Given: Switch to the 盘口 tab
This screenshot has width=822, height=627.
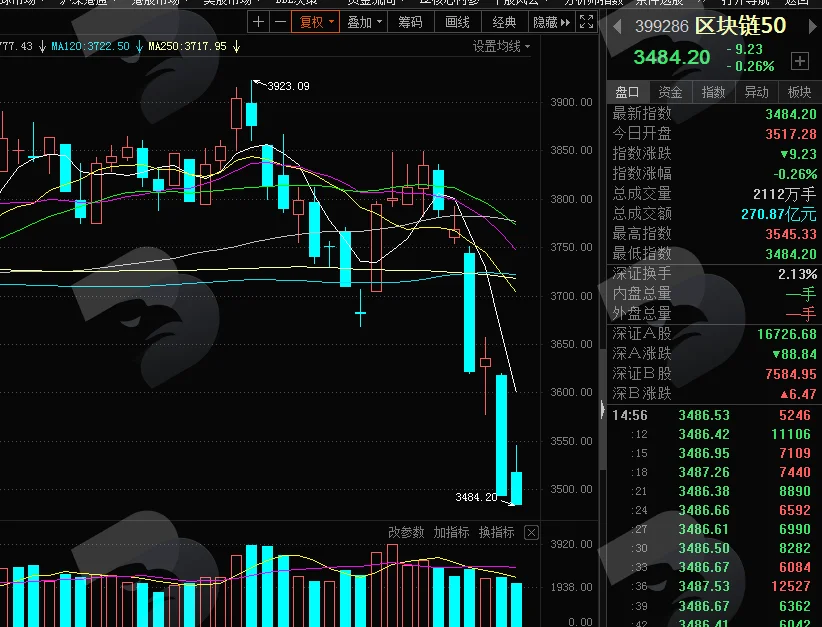Looking at the screenshot, I should [x=628, y=92].
